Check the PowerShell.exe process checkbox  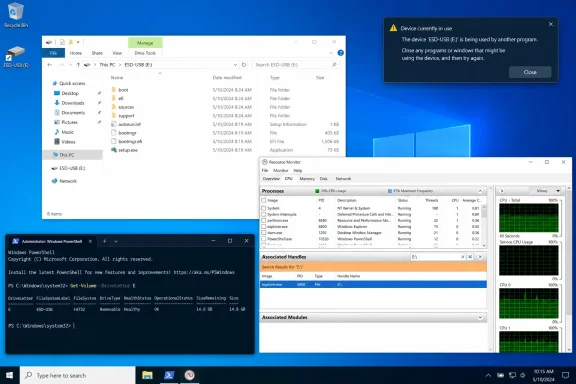pos(263,239)
